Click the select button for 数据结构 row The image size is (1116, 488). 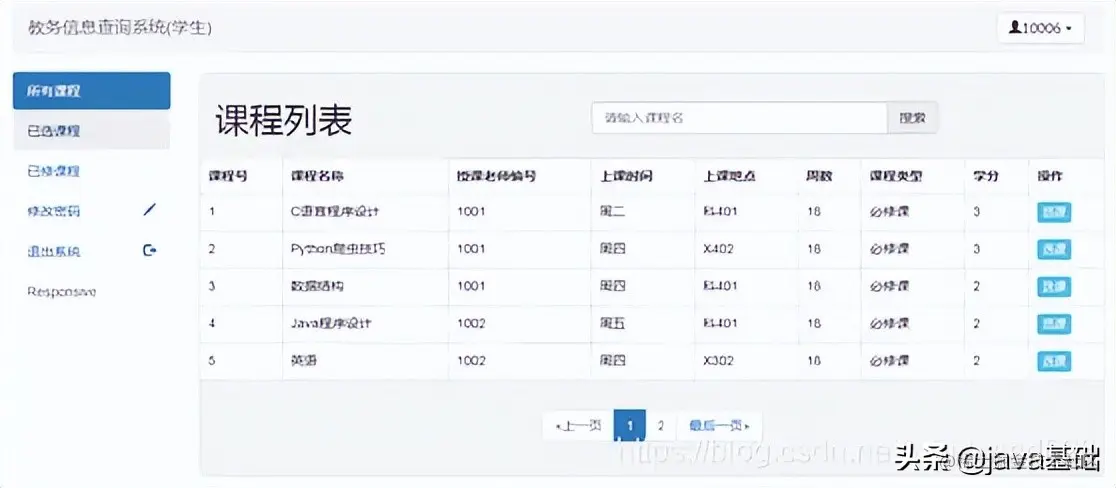1054,287
